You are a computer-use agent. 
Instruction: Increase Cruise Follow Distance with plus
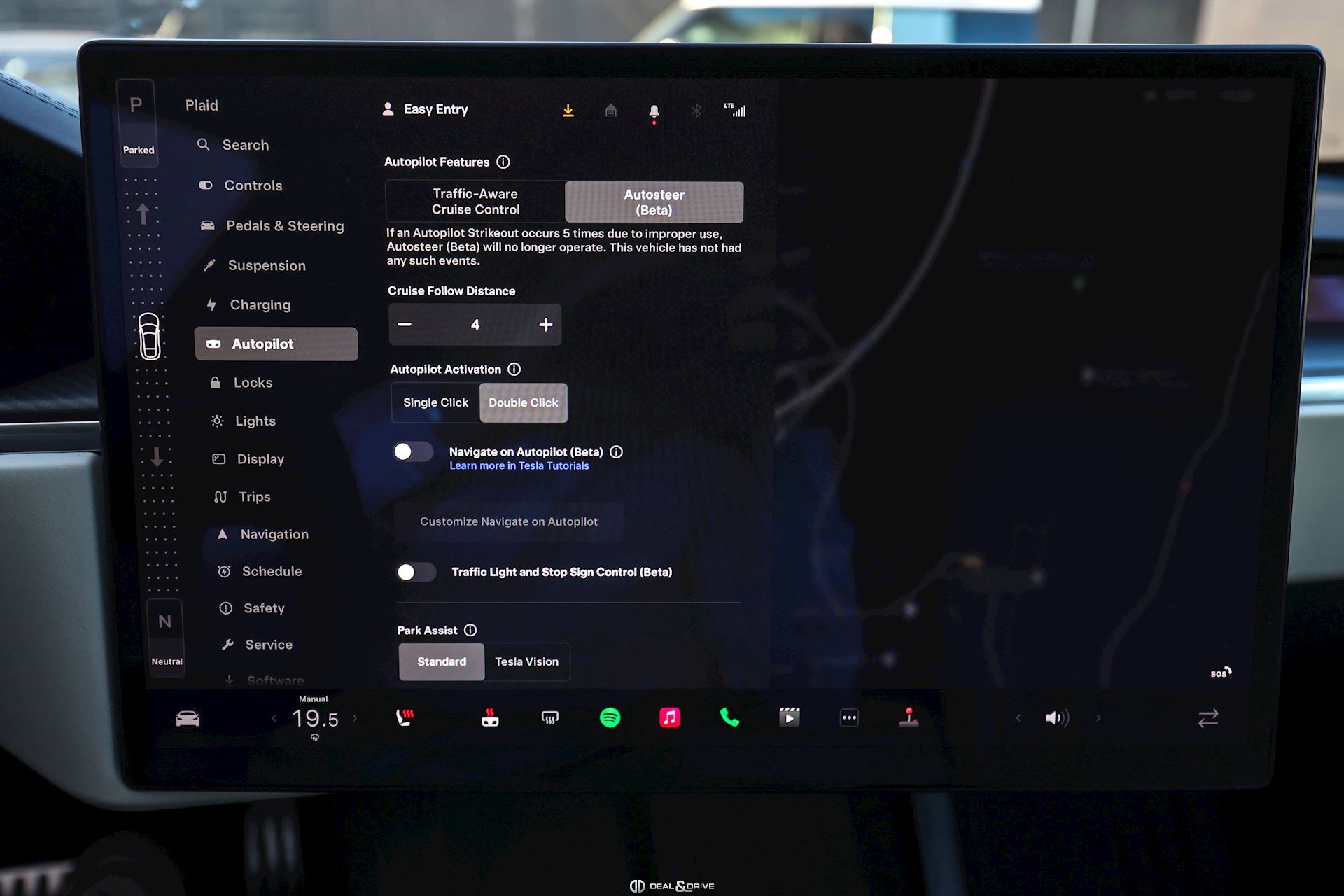tap(546, 325)
